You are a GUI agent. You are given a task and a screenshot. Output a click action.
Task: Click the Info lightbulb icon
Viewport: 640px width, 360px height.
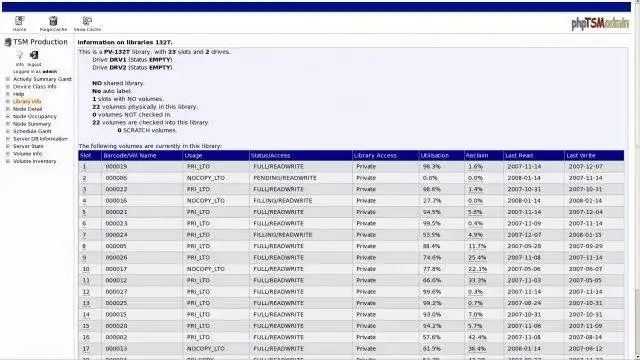(20, 55)
